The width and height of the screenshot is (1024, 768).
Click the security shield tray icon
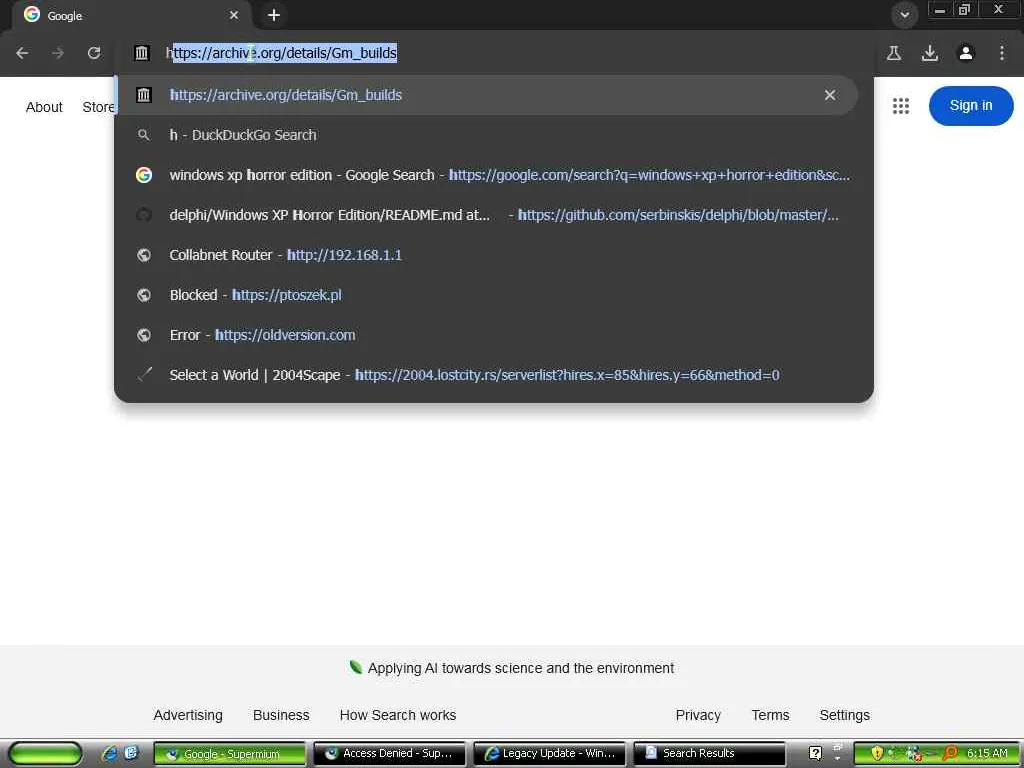point(877,753)
